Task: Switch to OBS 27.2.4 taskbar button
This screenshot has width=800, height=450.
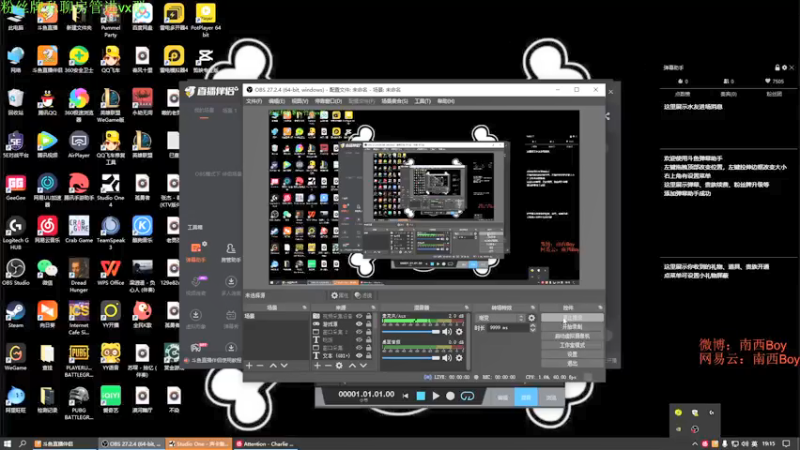Action: pyautogui.click(x=132, y=444)
